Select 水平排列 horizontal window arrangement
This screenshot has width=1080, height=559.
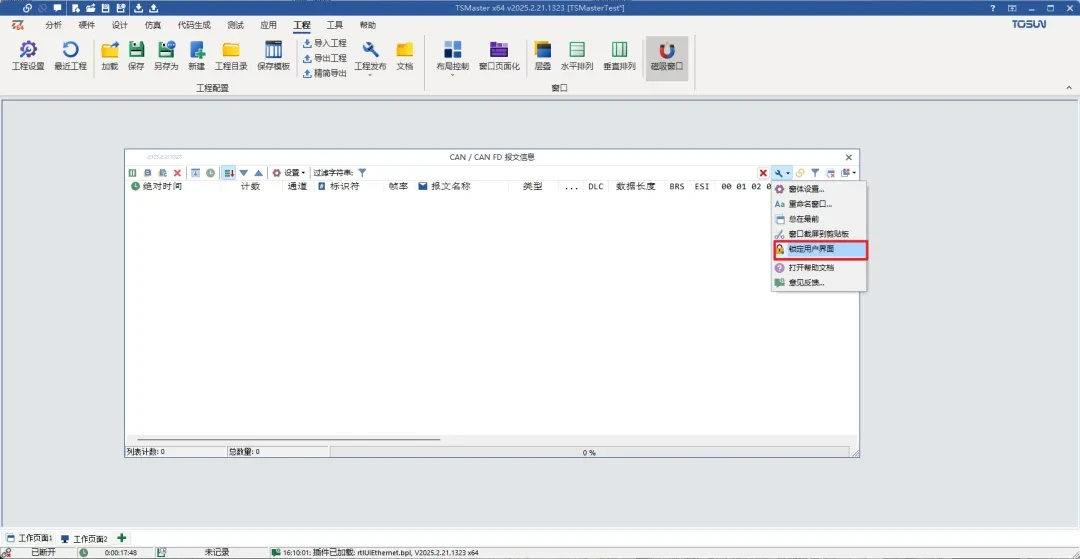(x=576, y=55)
